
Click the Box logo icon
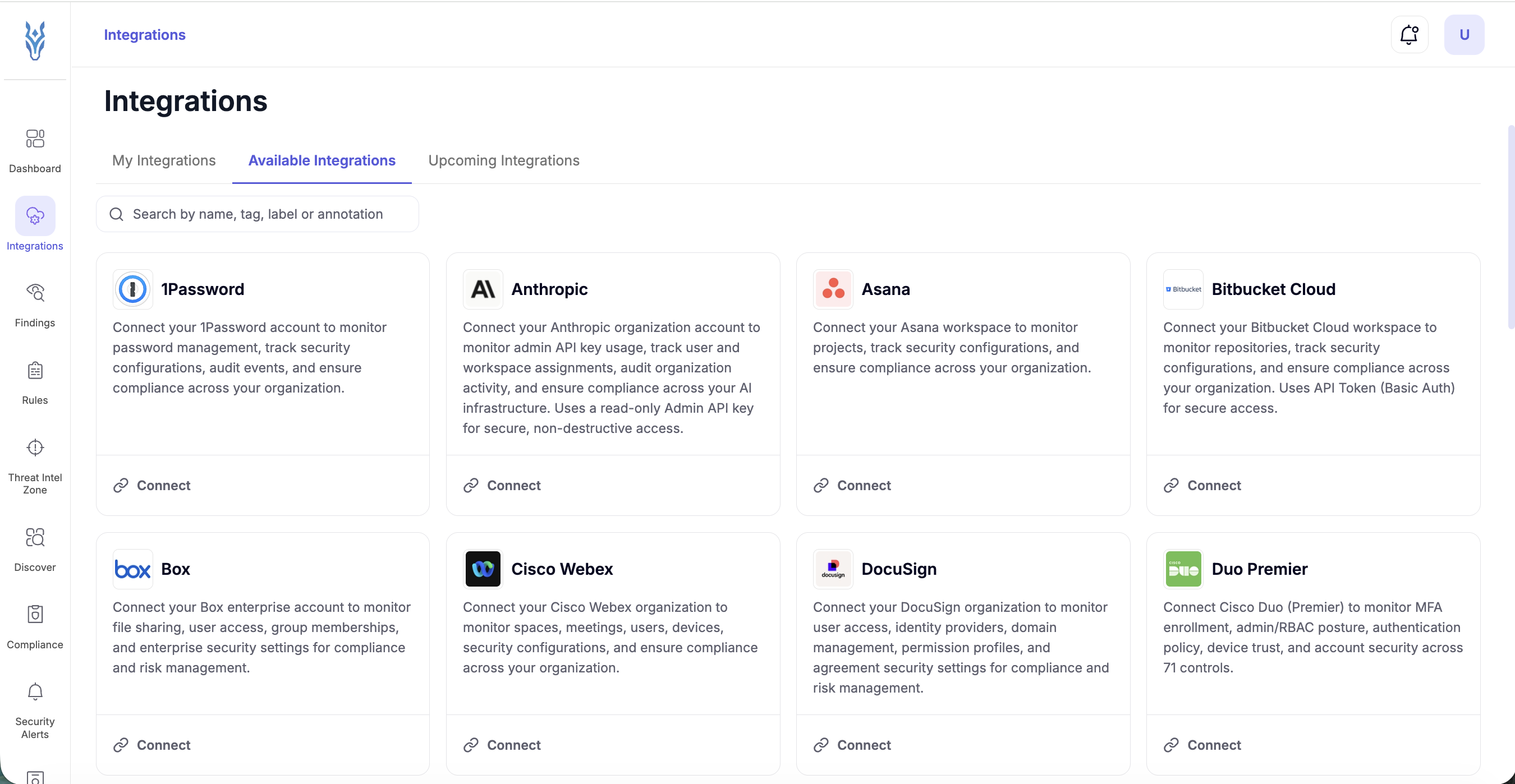coord(133,569)
